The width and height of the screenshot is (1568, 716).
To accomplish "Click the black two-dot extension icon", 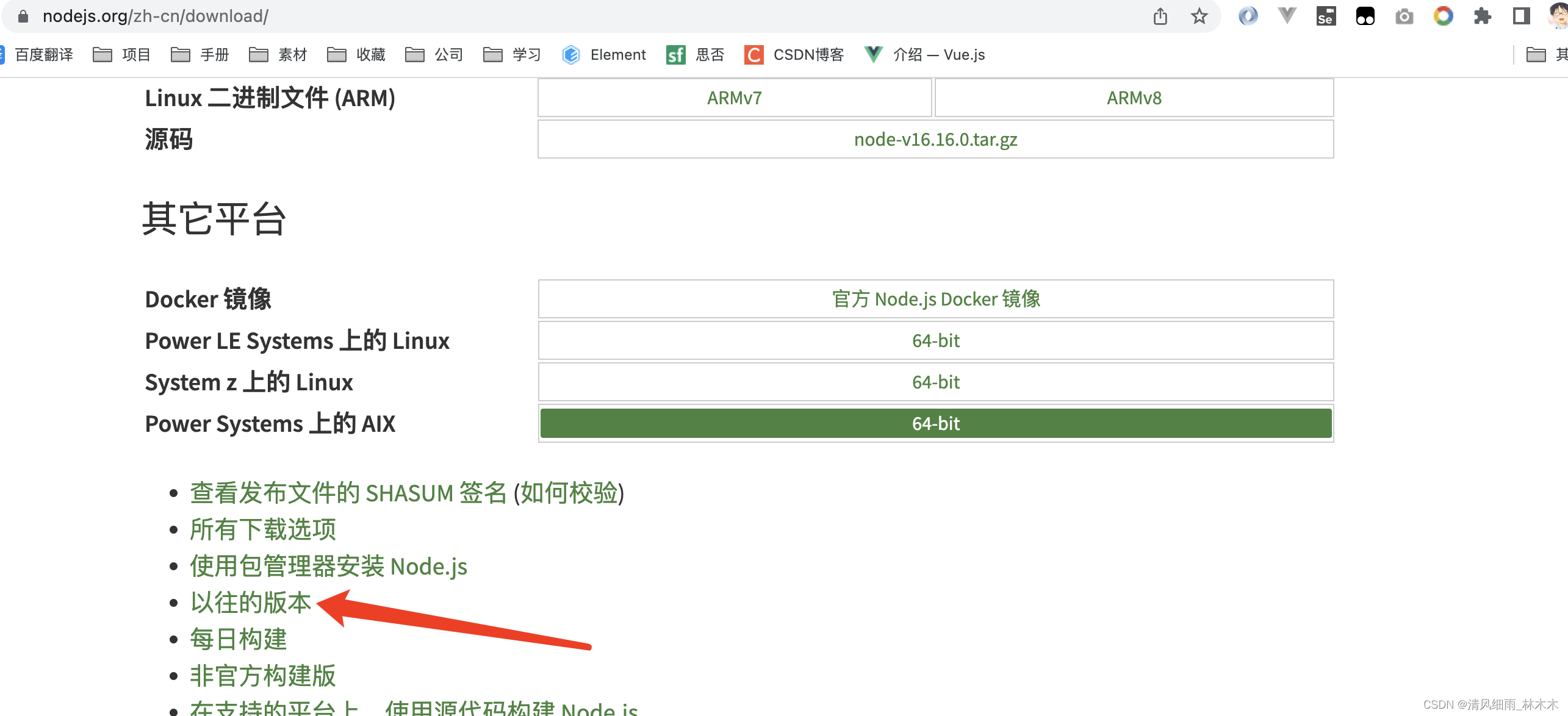I will pos(1365,16).
